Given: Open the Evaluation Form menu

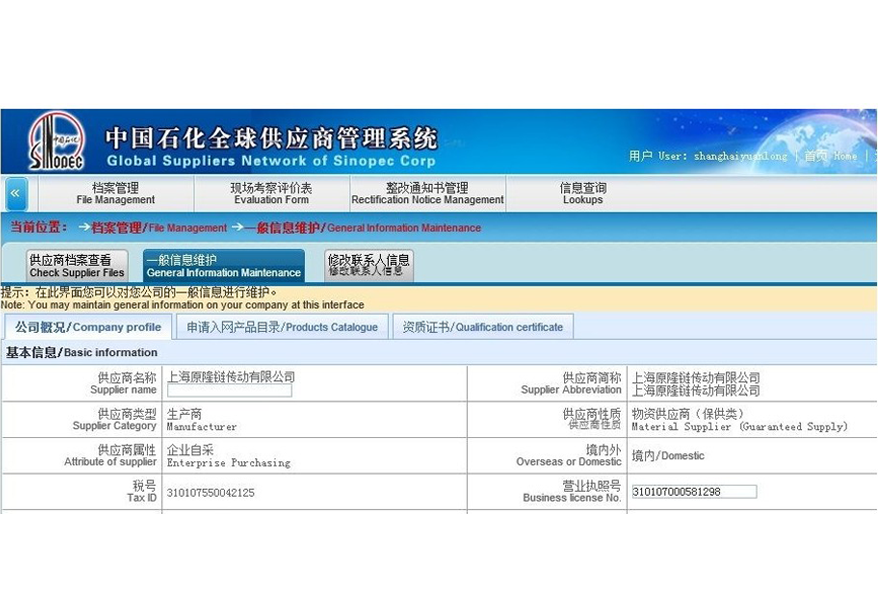Looking at the screenshot, I should pos(272,194).
